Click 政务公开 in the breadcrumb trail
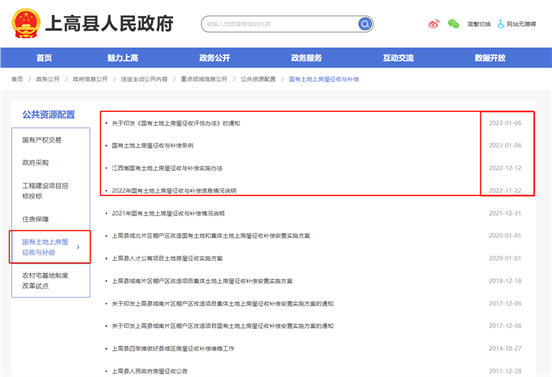The image size is (552, 377). [48, 79]
